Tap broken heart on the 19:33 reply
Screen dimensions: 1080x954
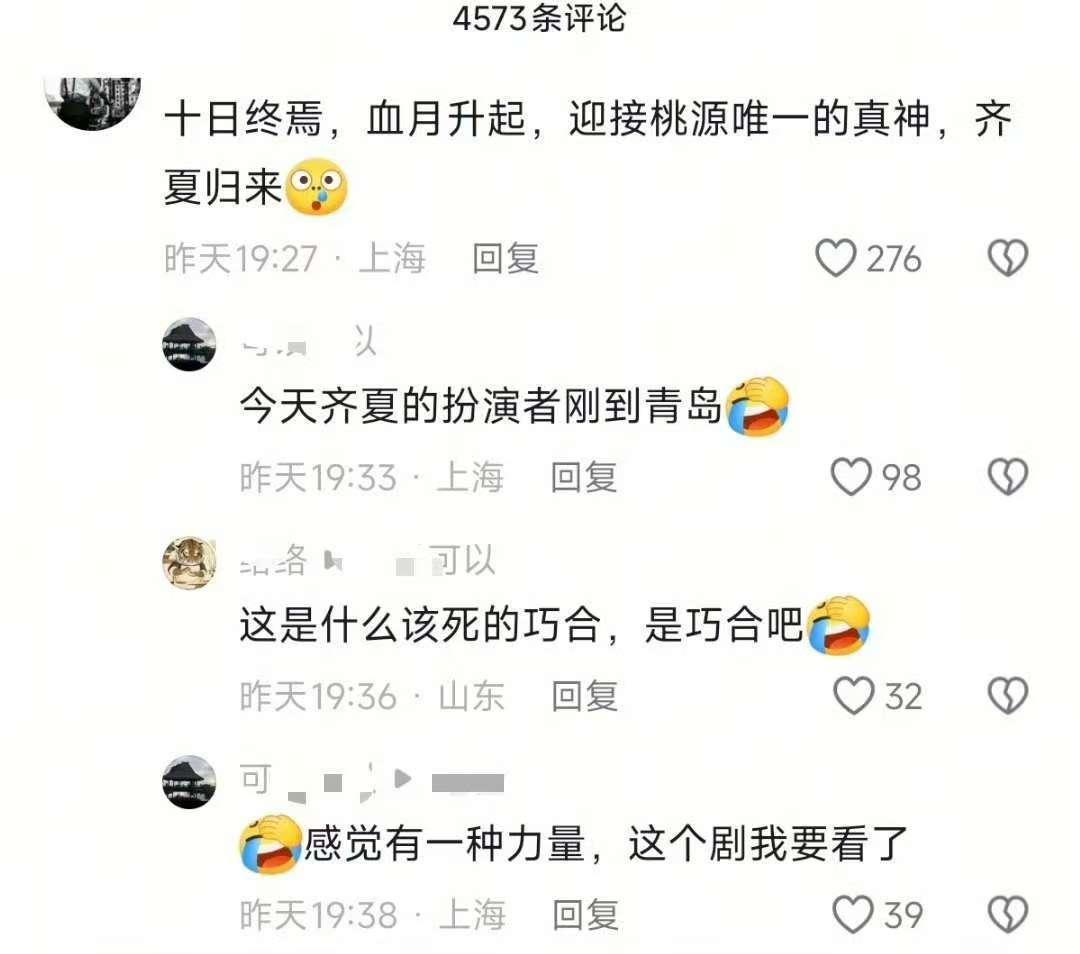click(x=1008, y=477)
